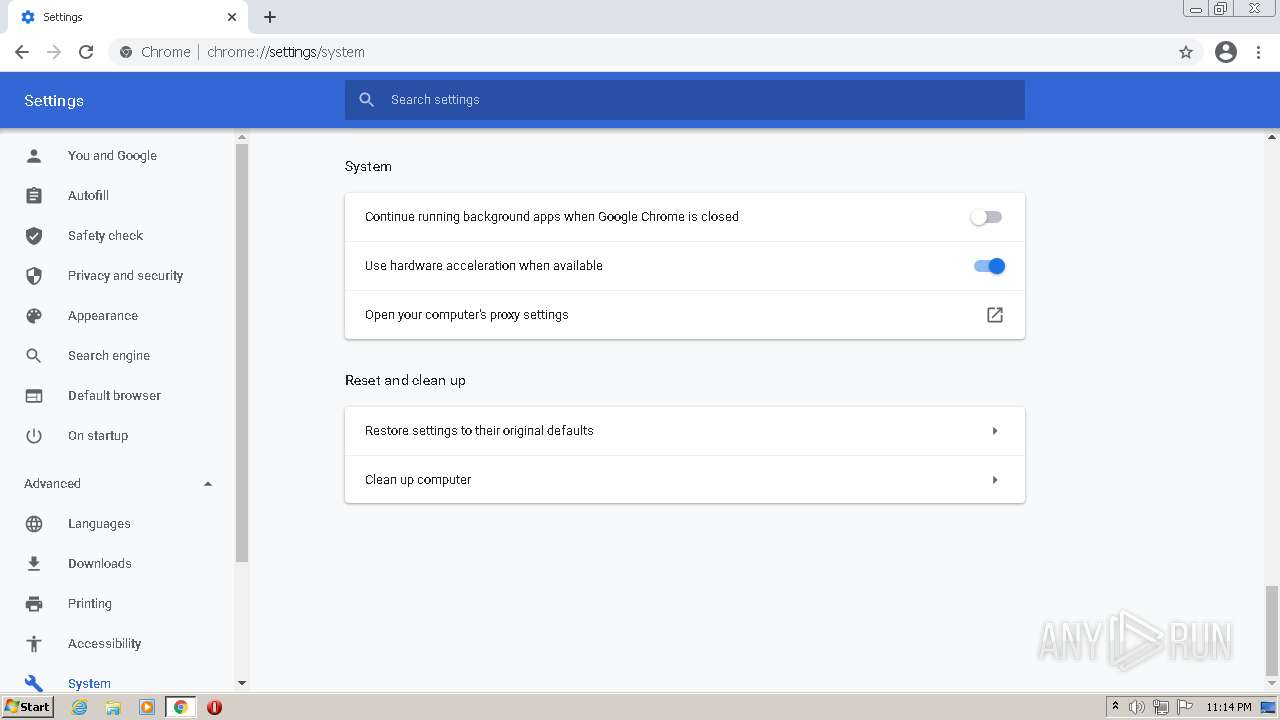This screenshot has height=720, width=1280.
Task: Click the Default browser window icon
Action: 34,396
